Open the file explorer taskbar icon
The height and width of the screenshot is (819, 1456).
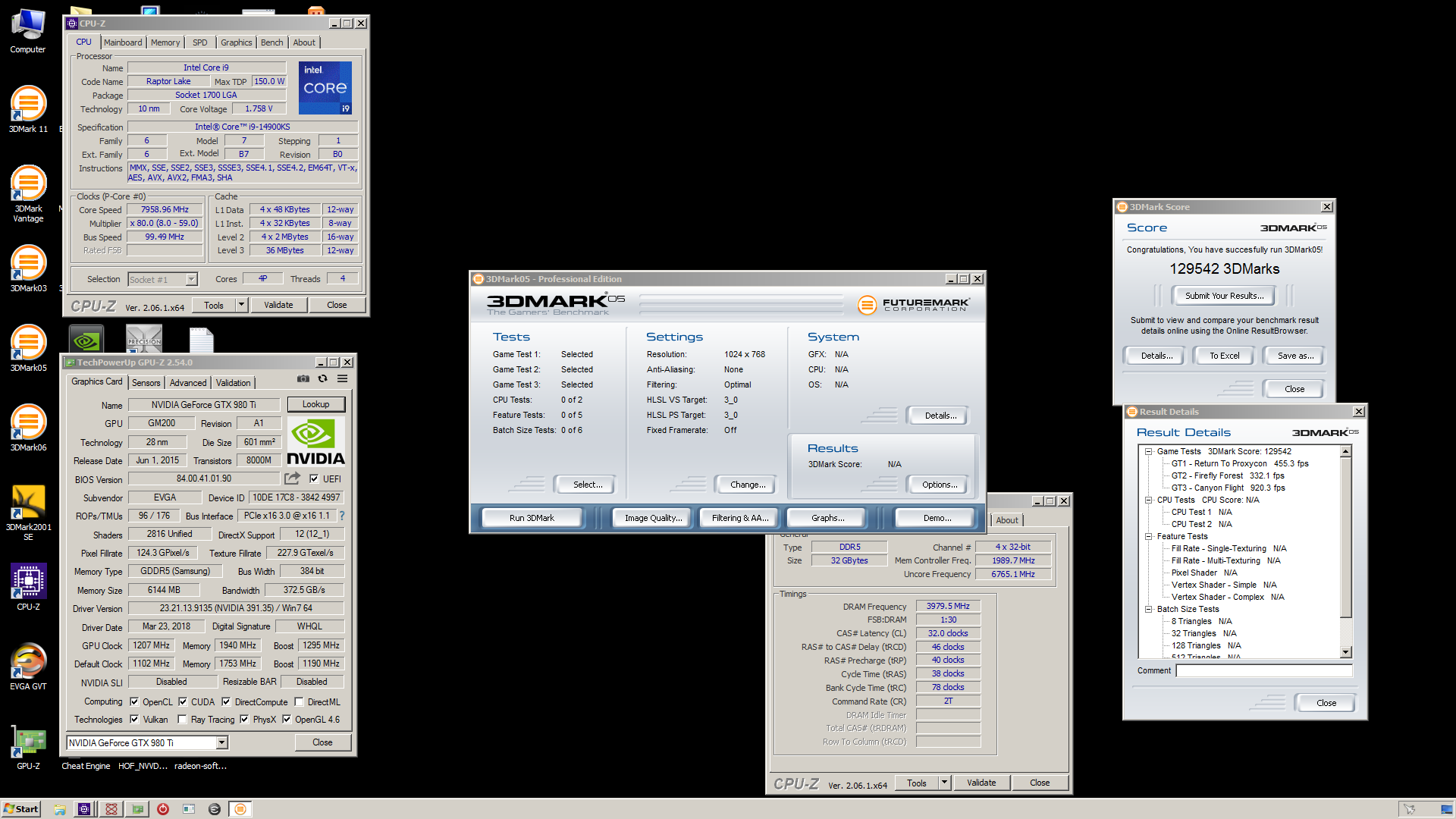coord(59,809)
